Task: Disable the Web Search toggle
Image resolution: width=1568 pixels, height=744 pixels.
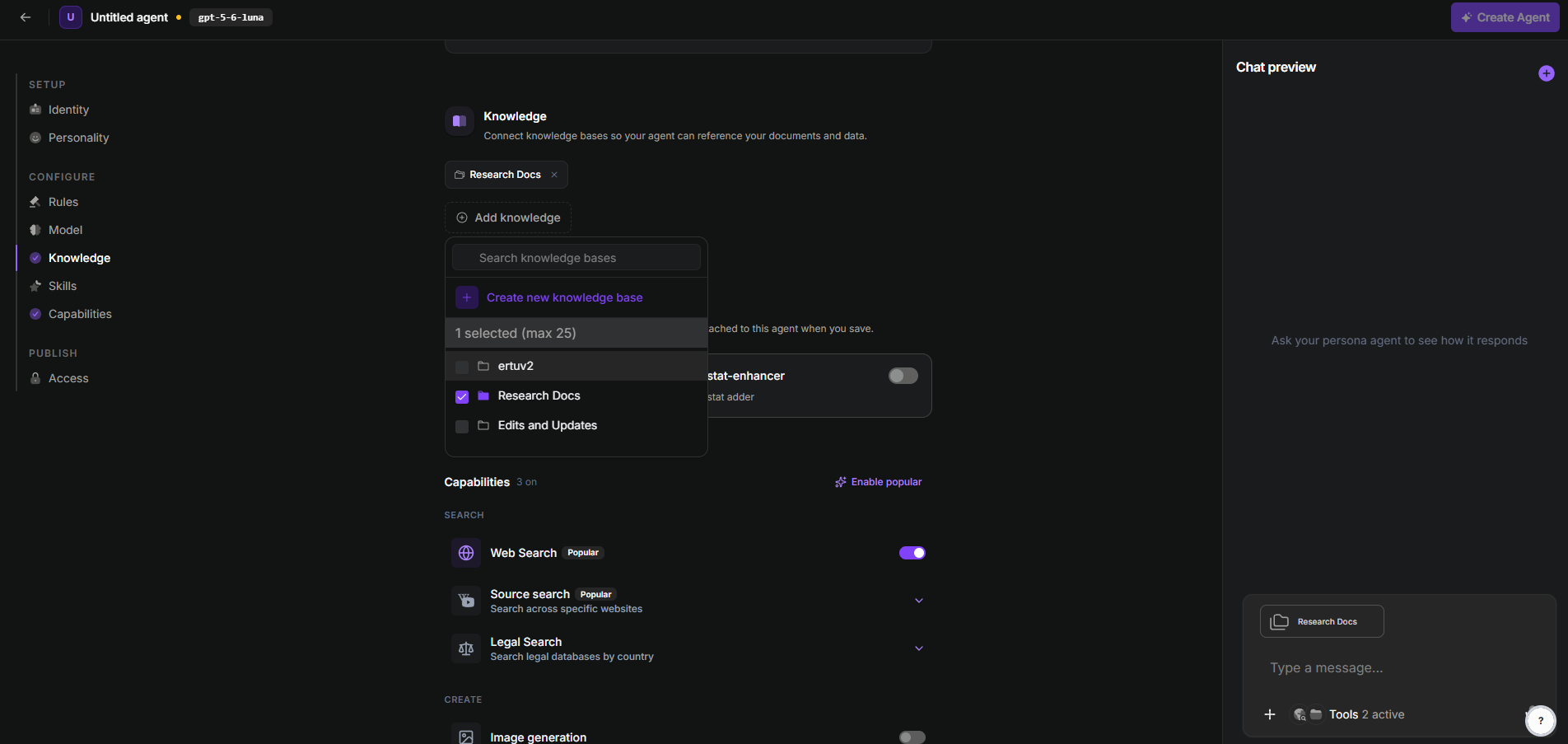Action: click(x=912, y=553)
